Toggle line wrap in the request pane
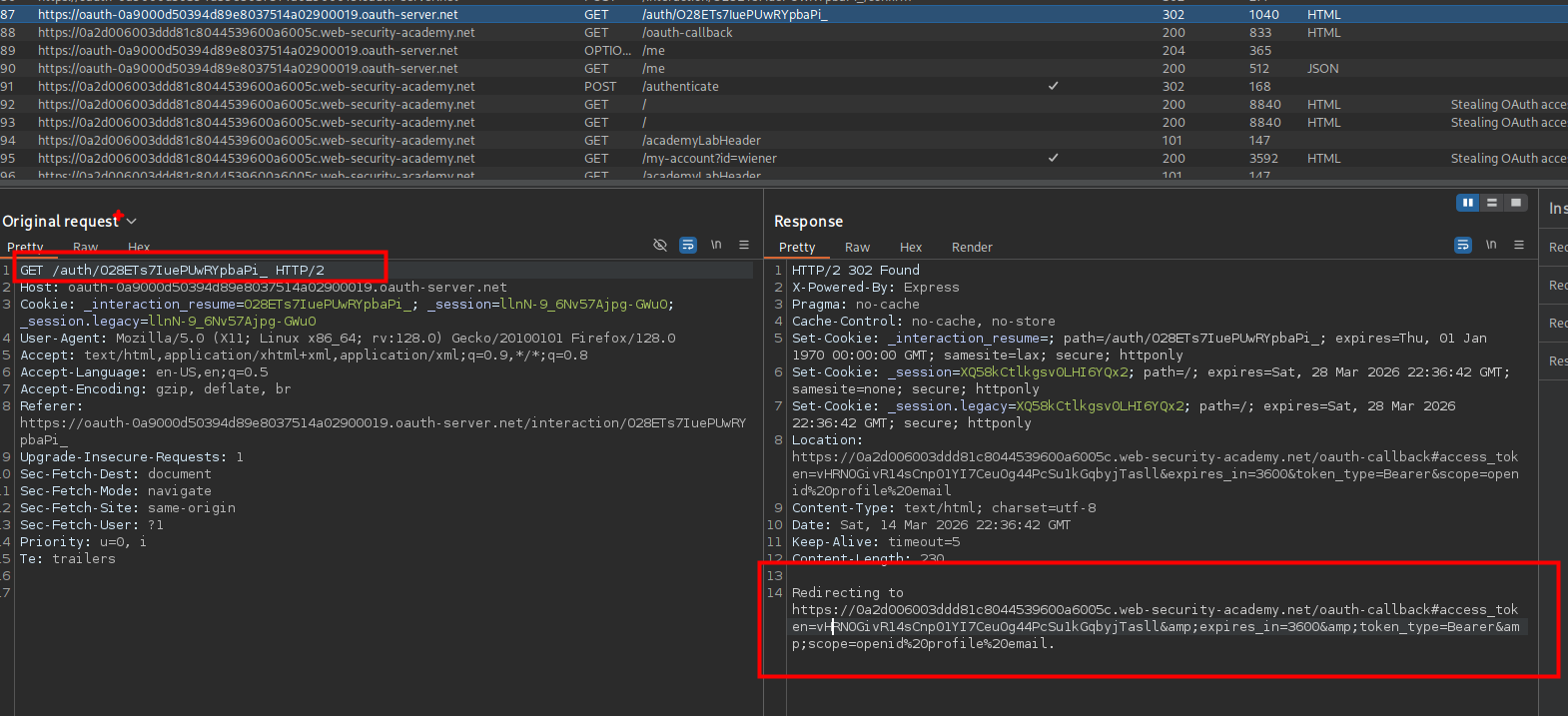 (687, 245)
